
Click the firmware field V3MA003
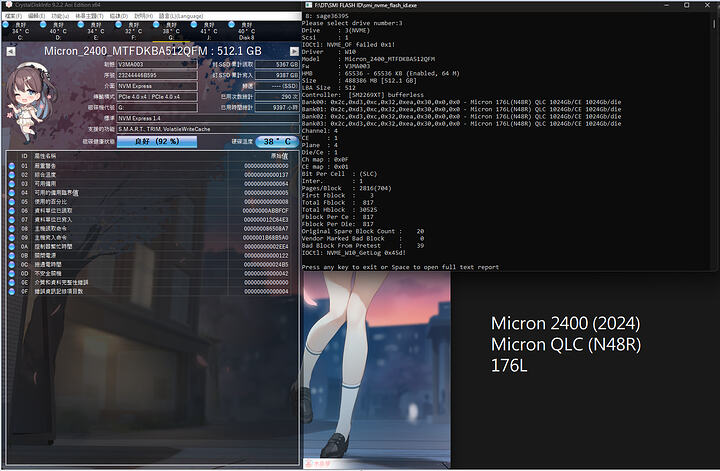pyautogui.click(x=157, y=65)
